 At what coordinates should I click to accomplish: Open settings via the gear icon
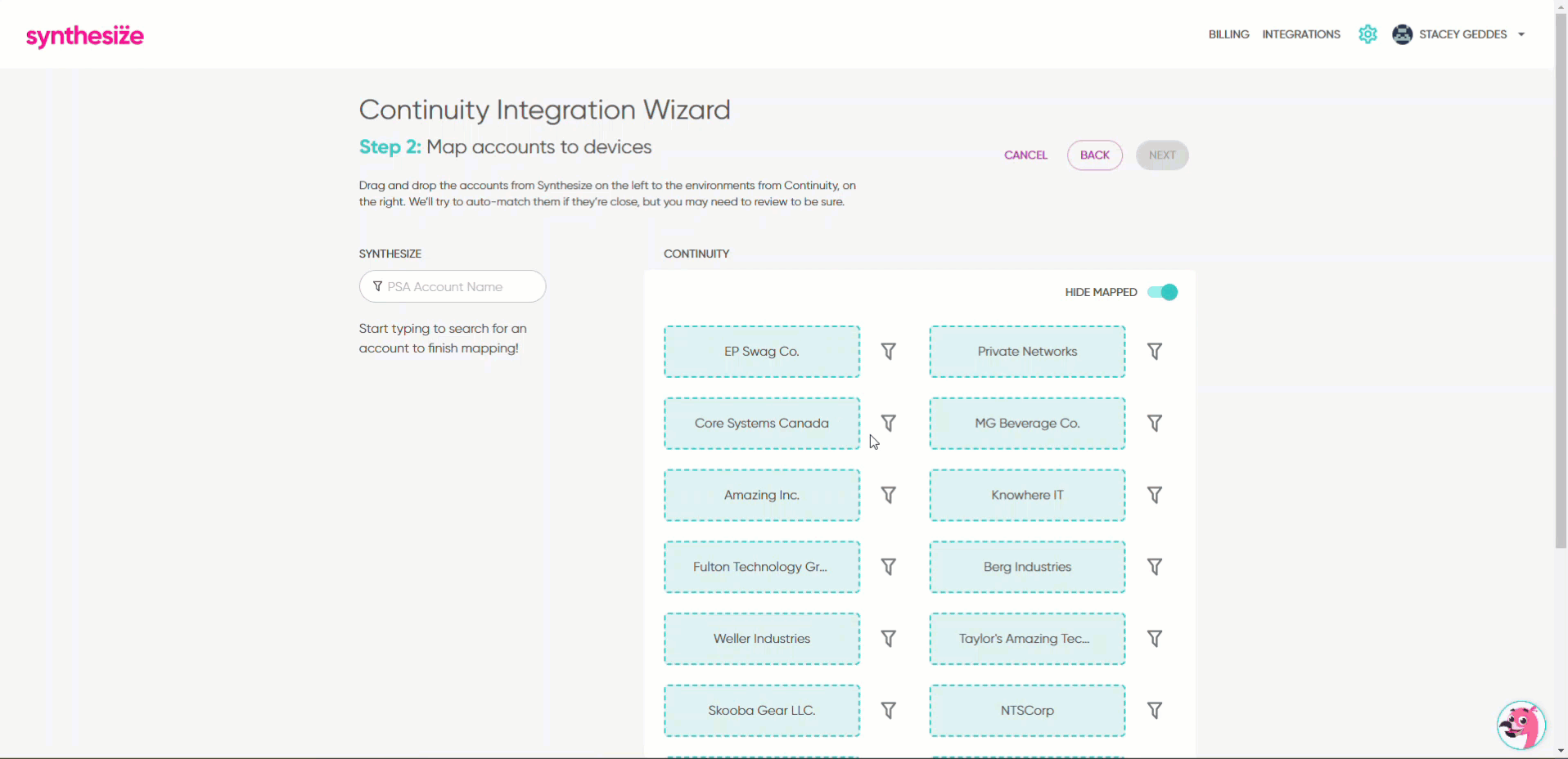(x=1367, y=34)
